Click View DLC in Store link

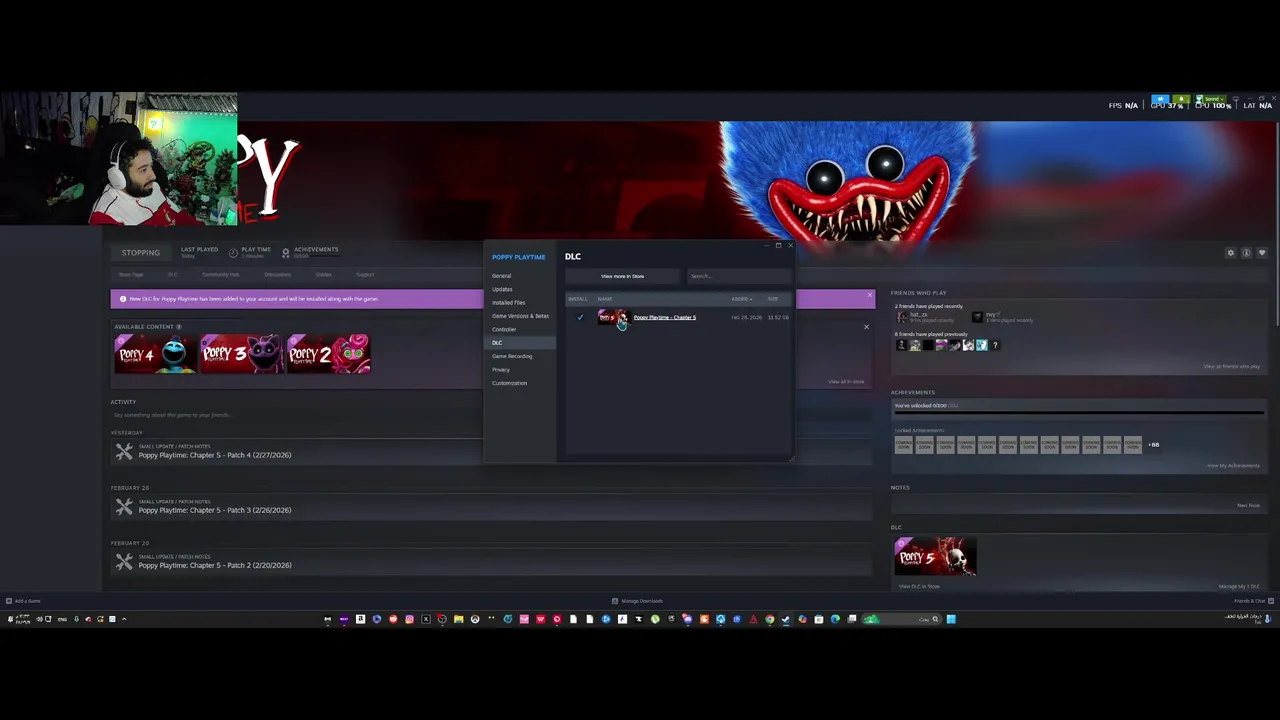tap(919, 586)
